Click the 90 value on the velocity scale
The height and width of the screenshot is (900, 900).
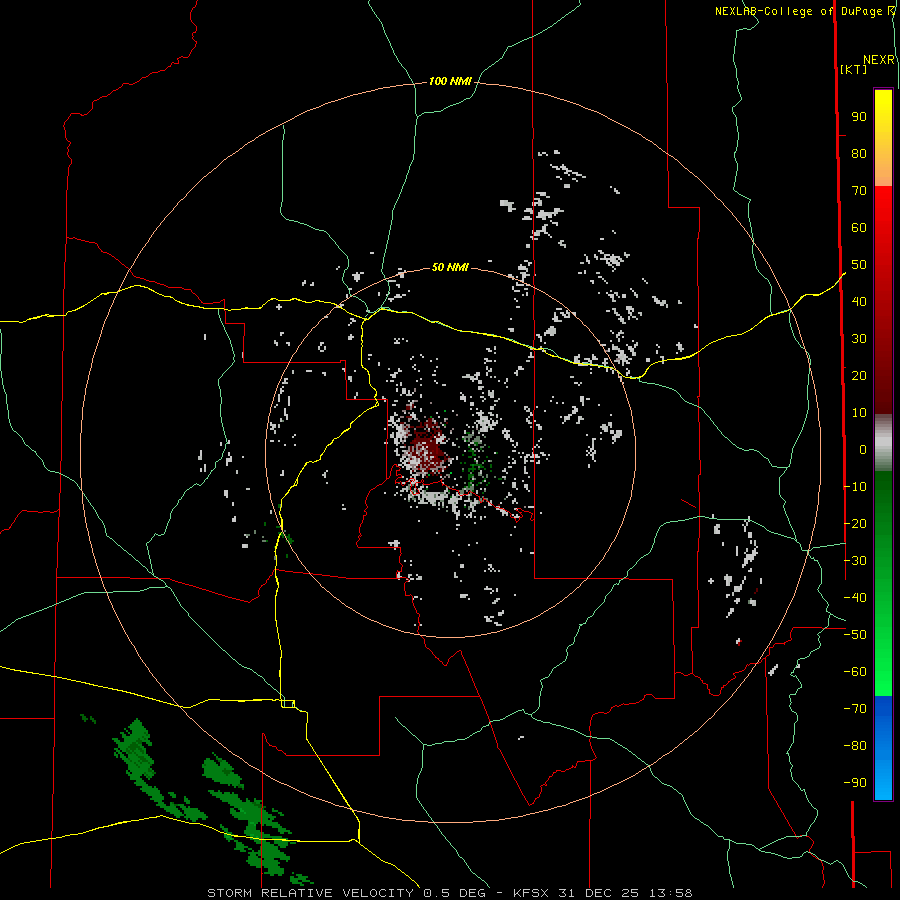859,117
